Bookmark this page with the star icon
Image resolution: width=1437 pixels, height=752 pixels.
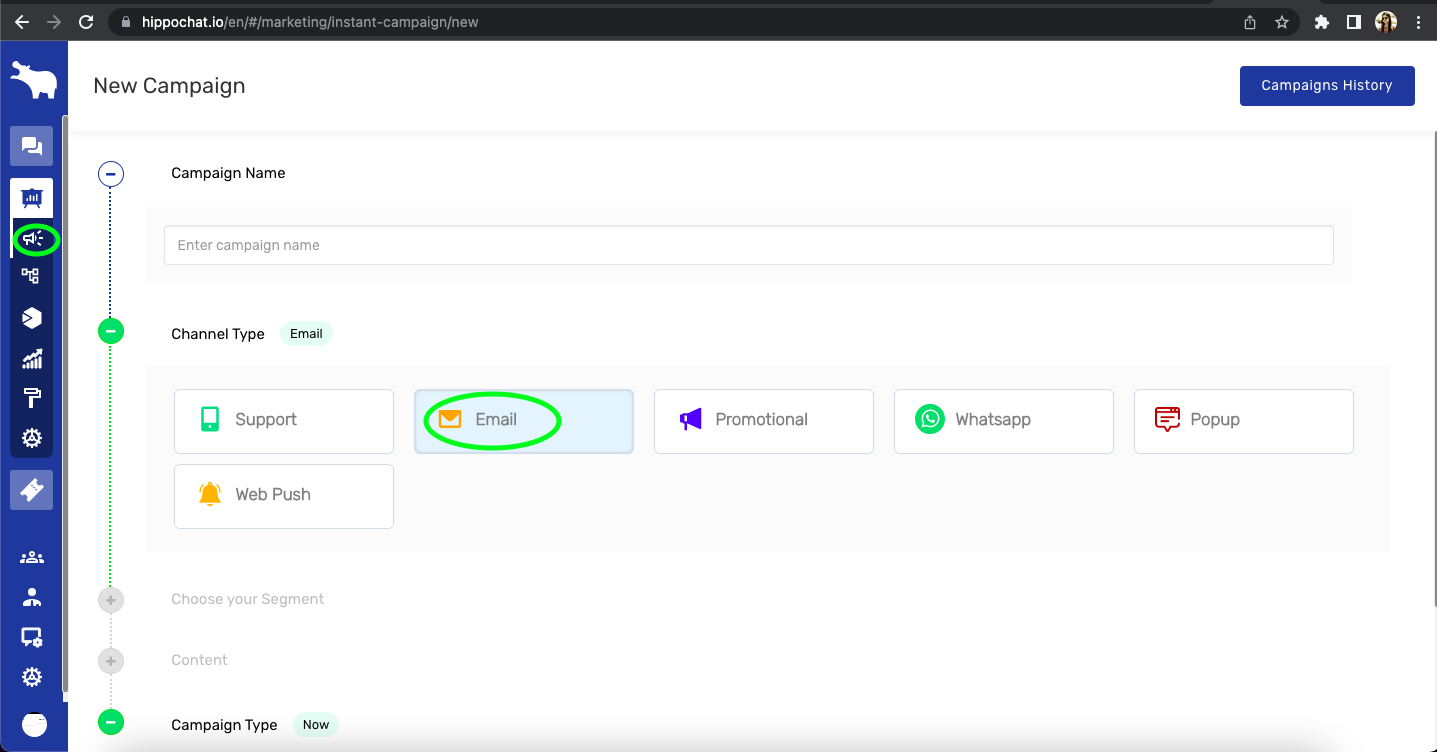pyautogui.click(x=1281, y=22)
